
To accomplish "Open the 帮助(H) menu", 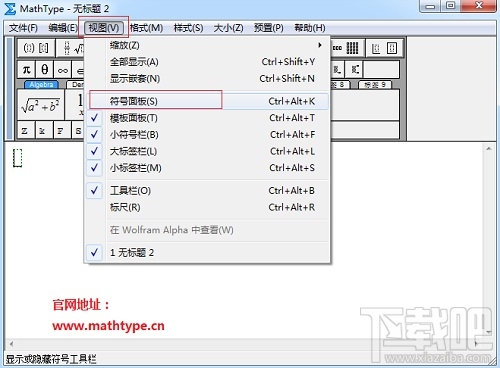I will coord(310,28).
